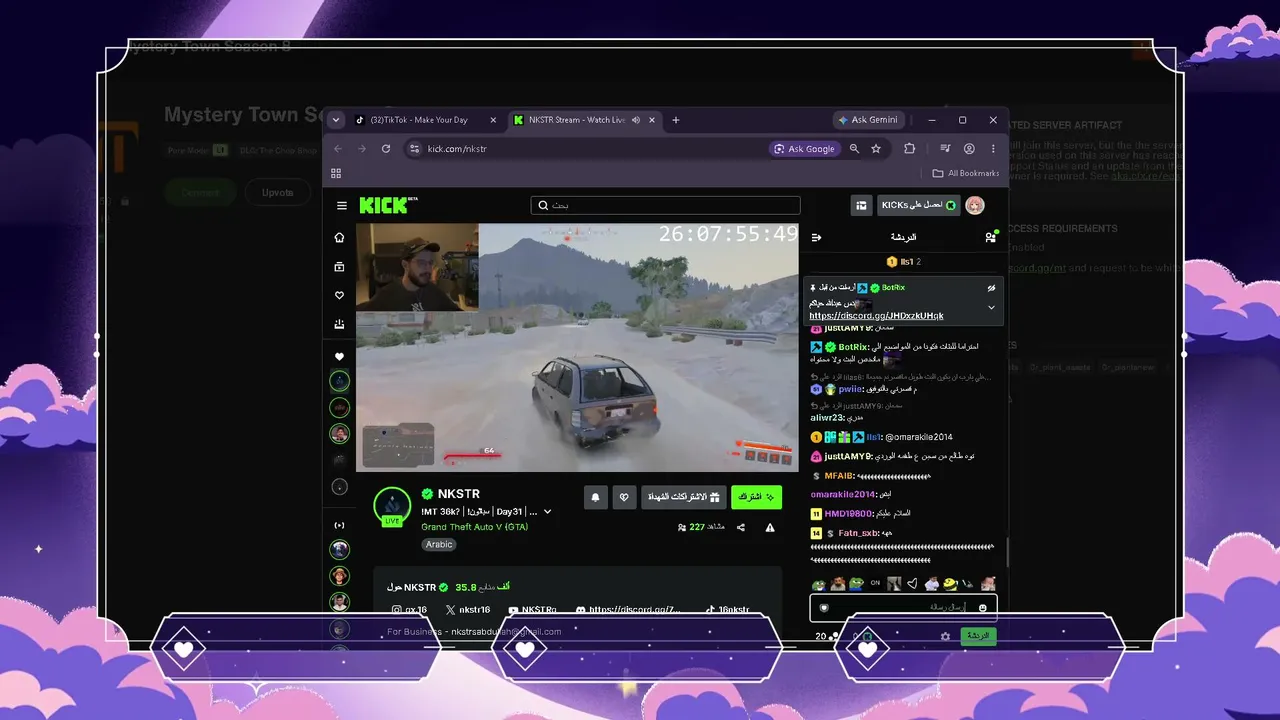The height and width of the screenshot is (720, 1280).
Task: Open browser extensions puzzle icon
Action: tap(909, 149)
